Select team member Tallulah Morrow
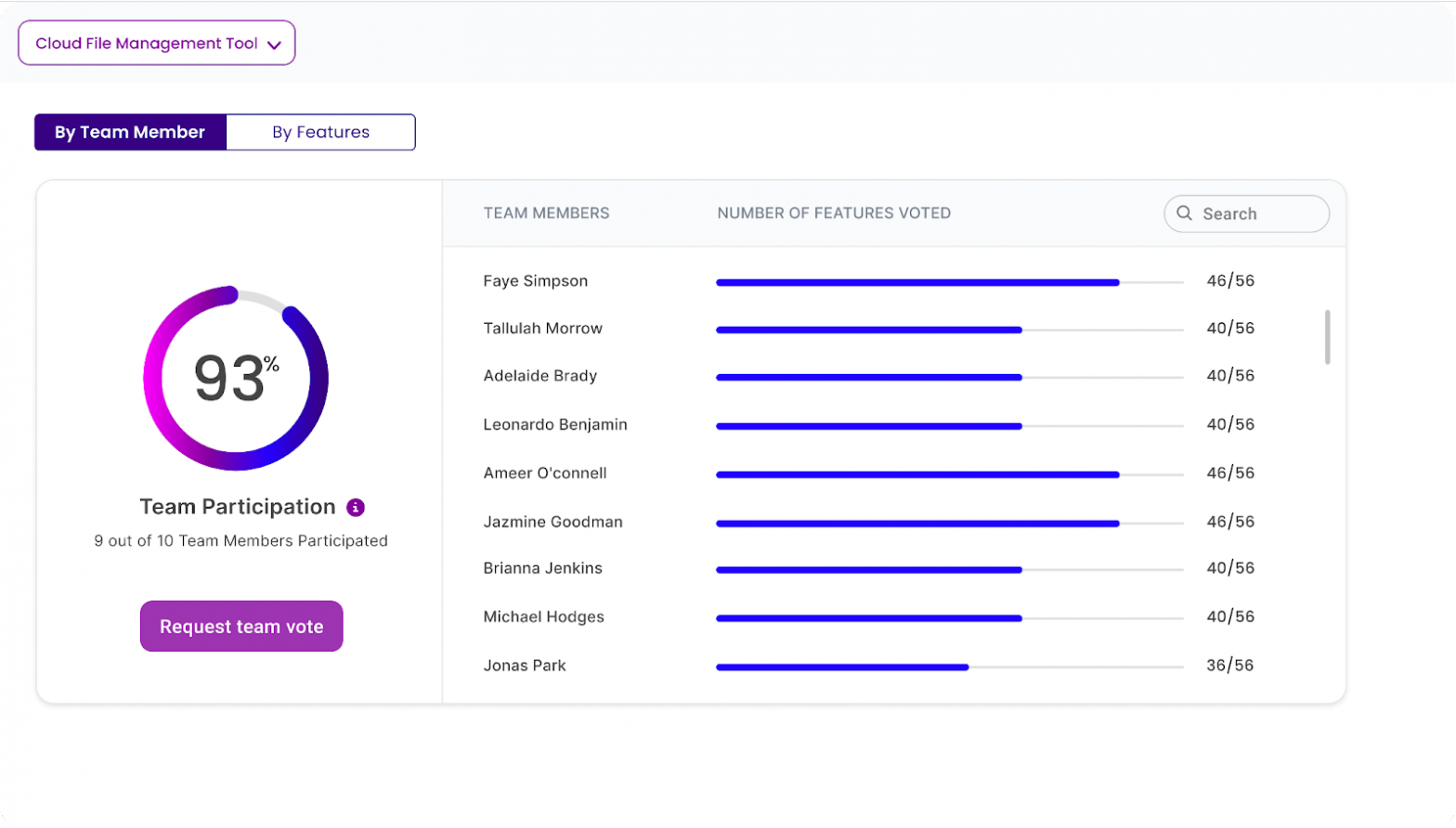Screen dimensions: 1456x828 pos(542,329)
